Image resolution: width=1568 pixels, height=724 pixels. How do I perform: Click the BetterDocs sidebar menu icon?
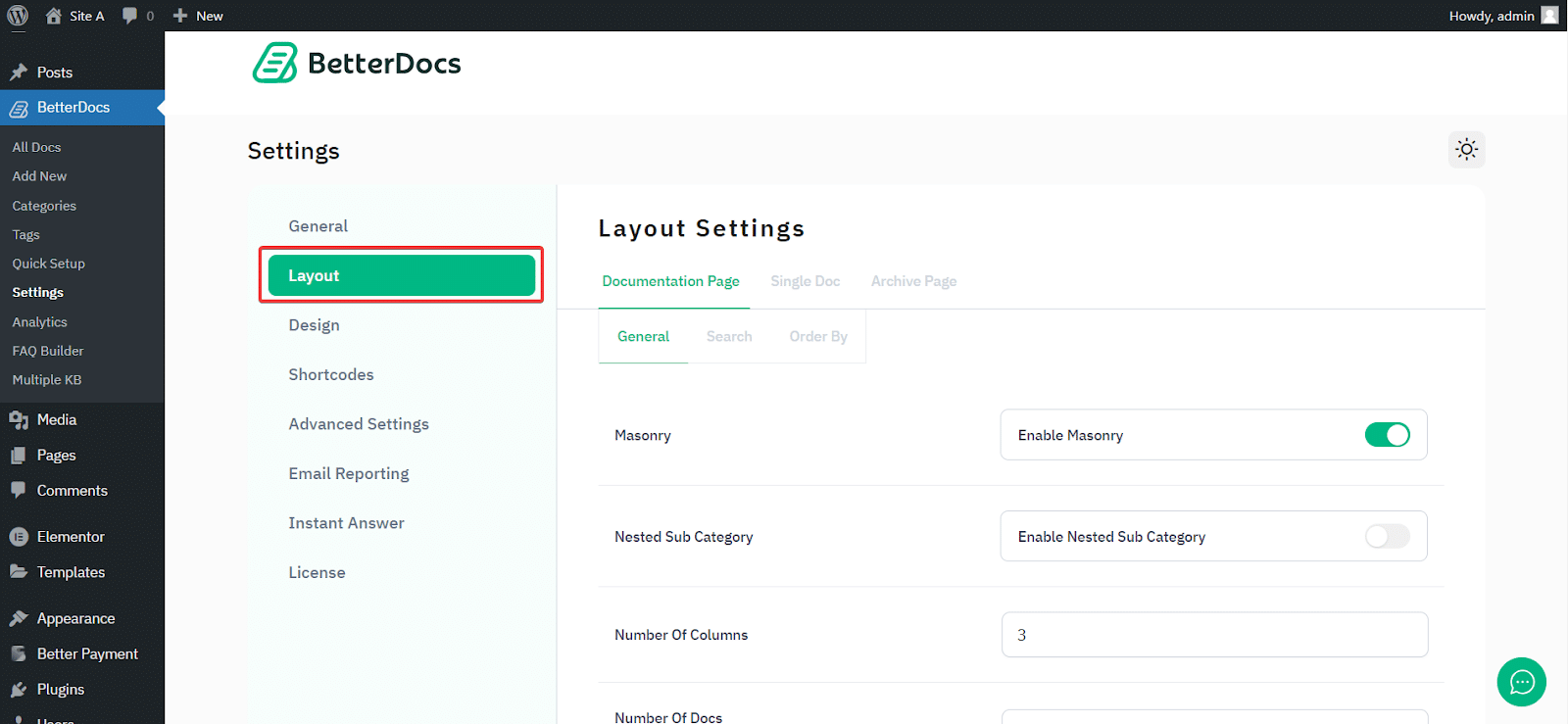pyautogui.click(x=19, y=108)
